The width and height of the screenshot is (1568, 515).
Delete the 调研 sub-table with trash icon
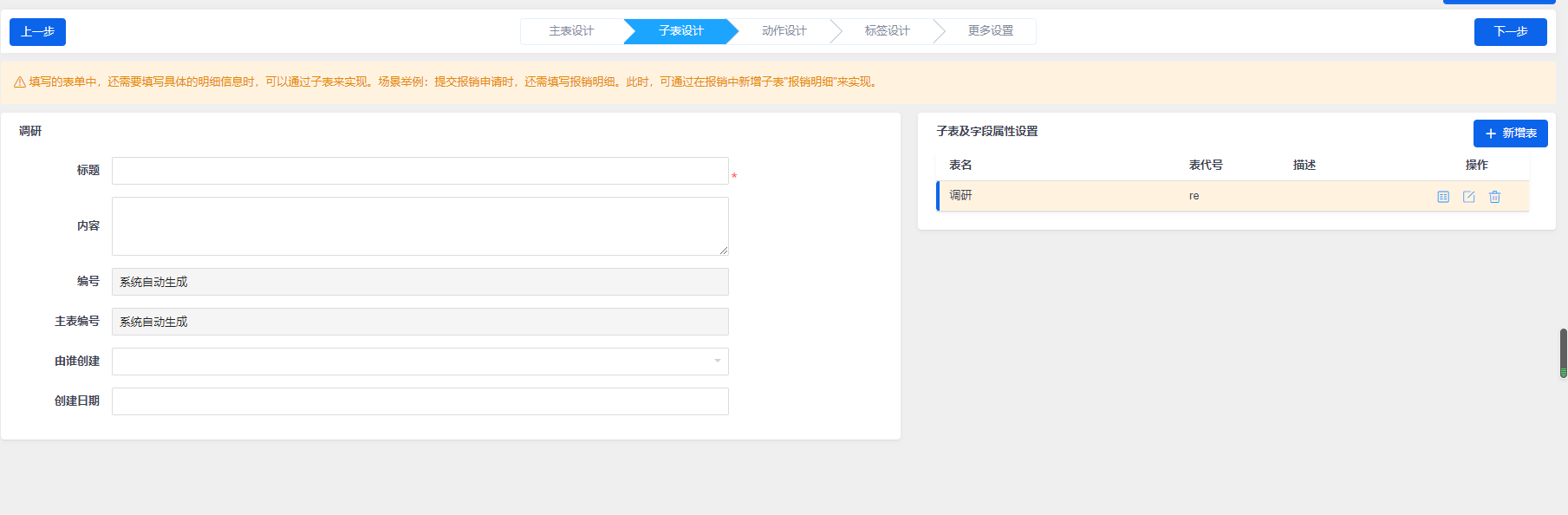pyautogui.click(x=1494, y=197)
